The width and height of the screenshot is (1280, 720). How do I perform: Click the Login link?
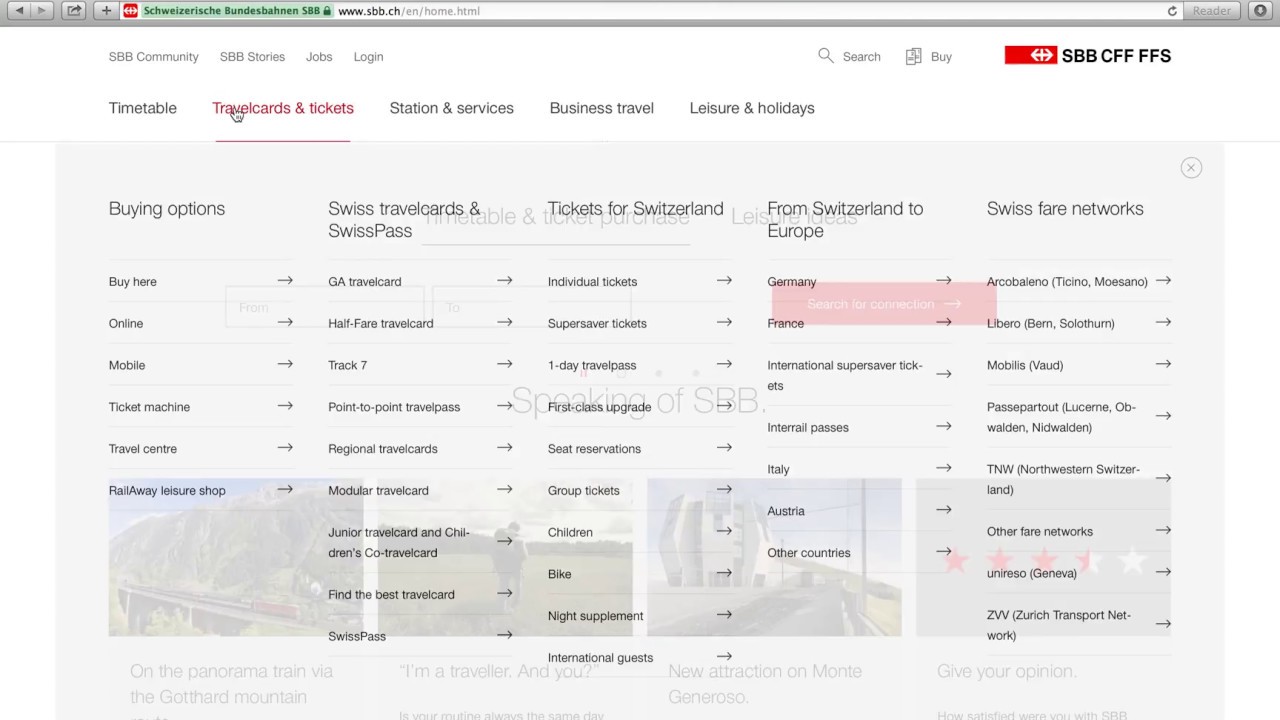click(368, 57)
